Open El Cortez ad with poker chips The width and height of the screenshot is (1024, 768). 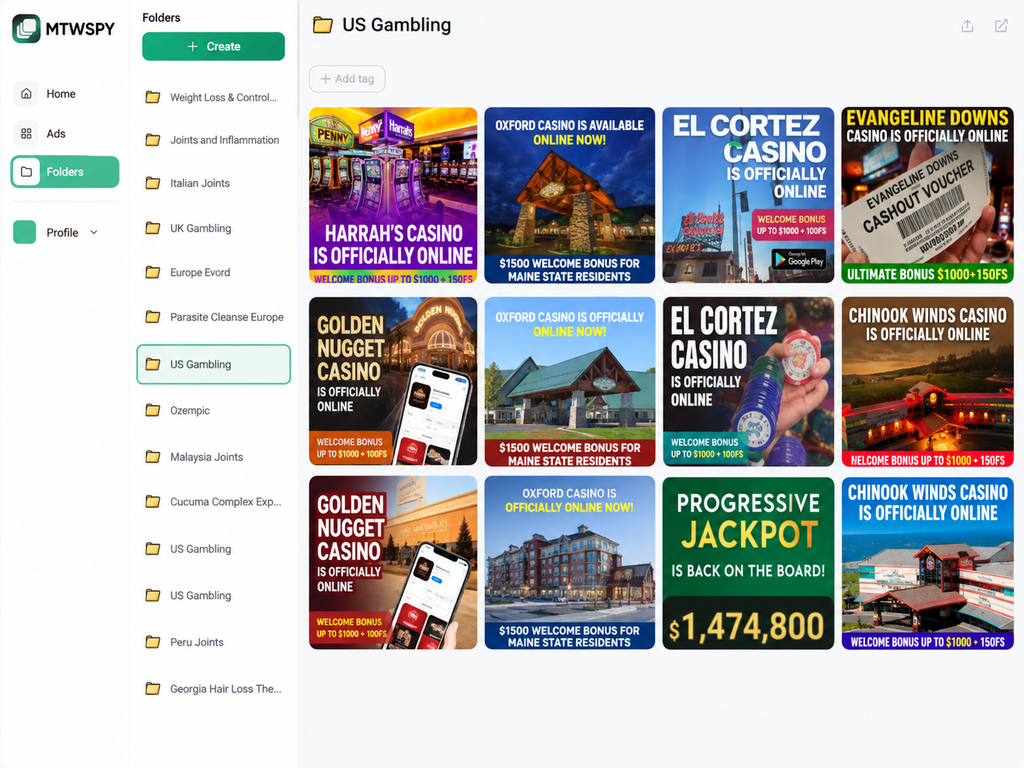[748, 381]
